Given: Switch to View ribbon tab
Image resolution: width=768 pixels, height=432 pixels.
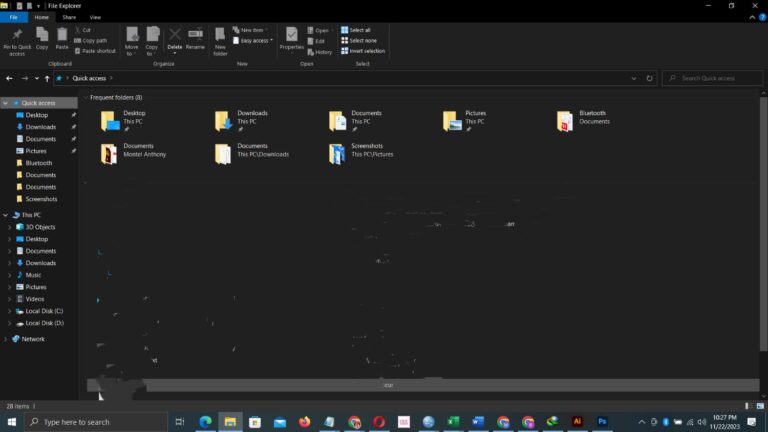Looking at the screenshot, I should (x=95, y=17).
